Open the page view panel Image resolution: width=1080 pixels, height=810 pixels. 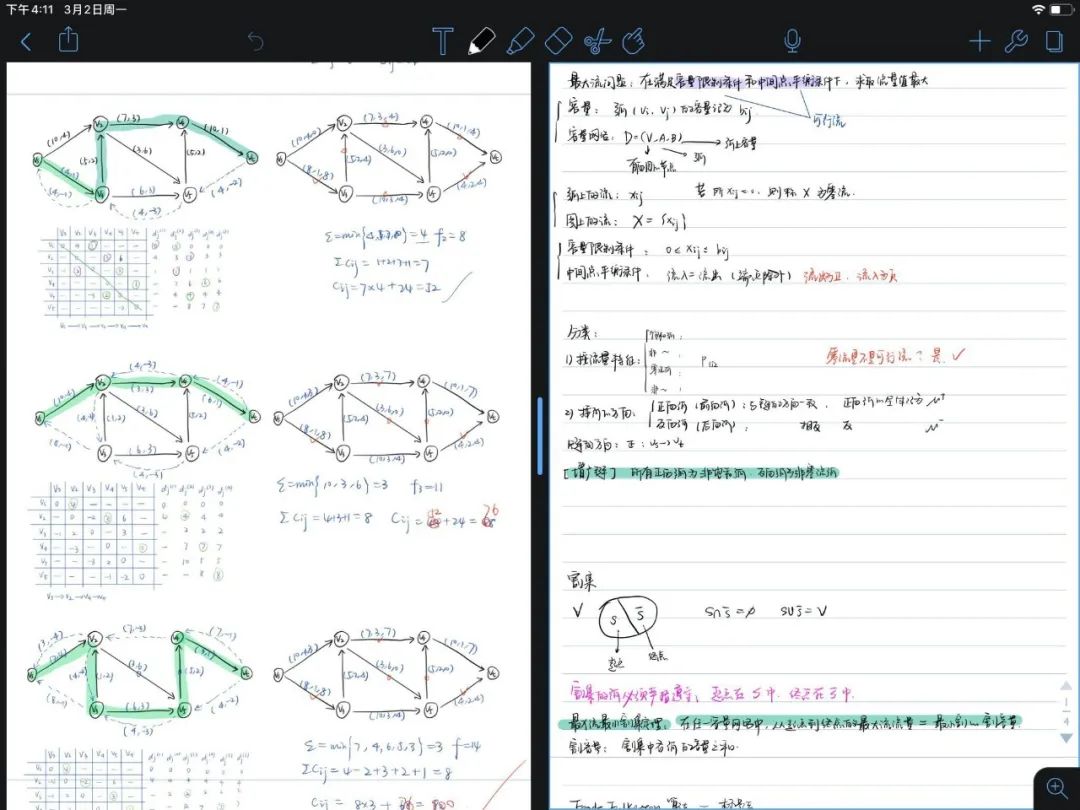pyautogui.click(x=1053, y=41)
